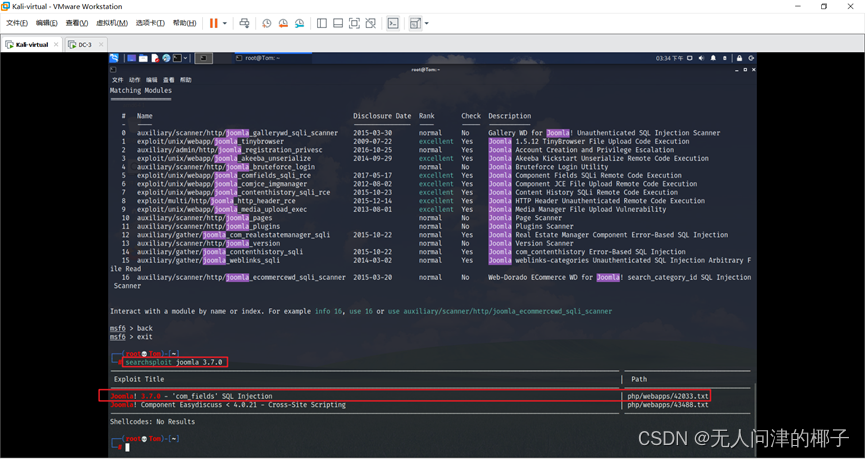Open the 编辑(E) menu in VMware
Image resolution: width=865 pixels, height=459 pixels.
click(x=47, y=23)
